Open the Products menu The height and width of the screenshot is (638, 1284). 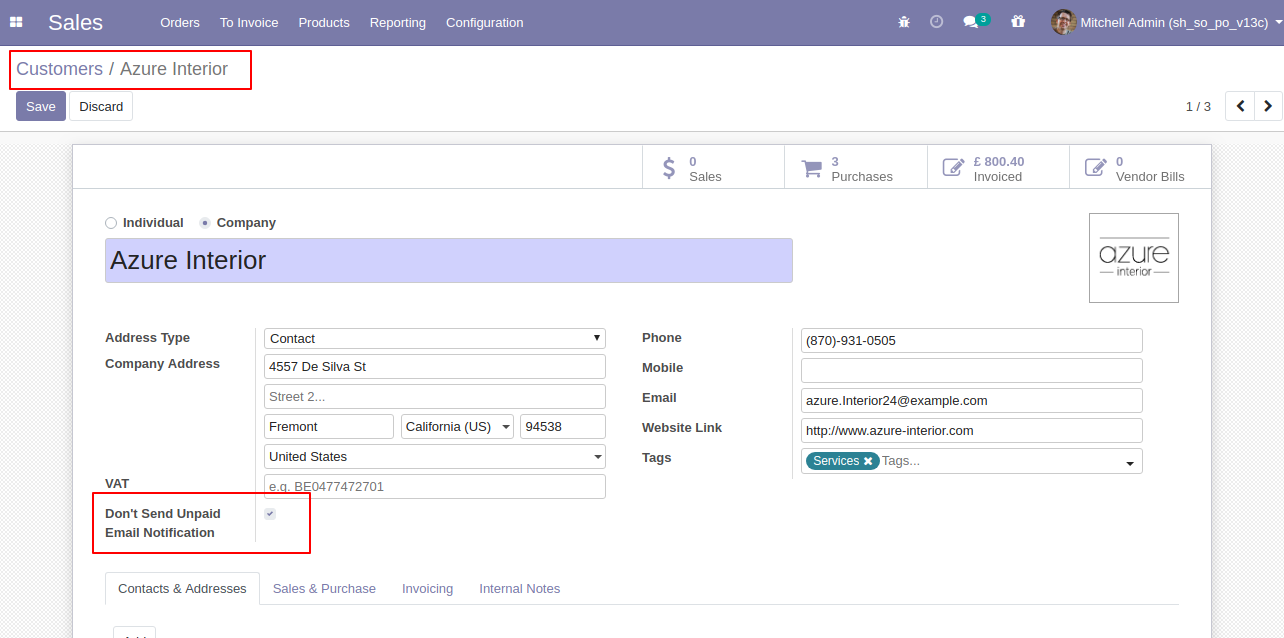(324, 22)
